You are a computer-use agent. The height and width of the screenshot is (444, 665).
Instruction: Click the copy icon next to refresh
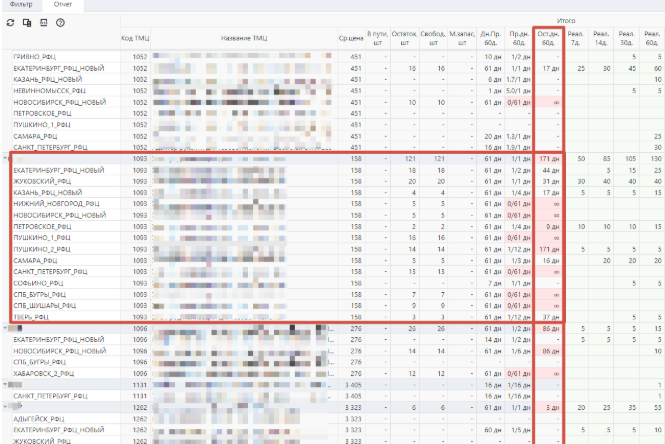pyautogui.click(x=27, y=22)
